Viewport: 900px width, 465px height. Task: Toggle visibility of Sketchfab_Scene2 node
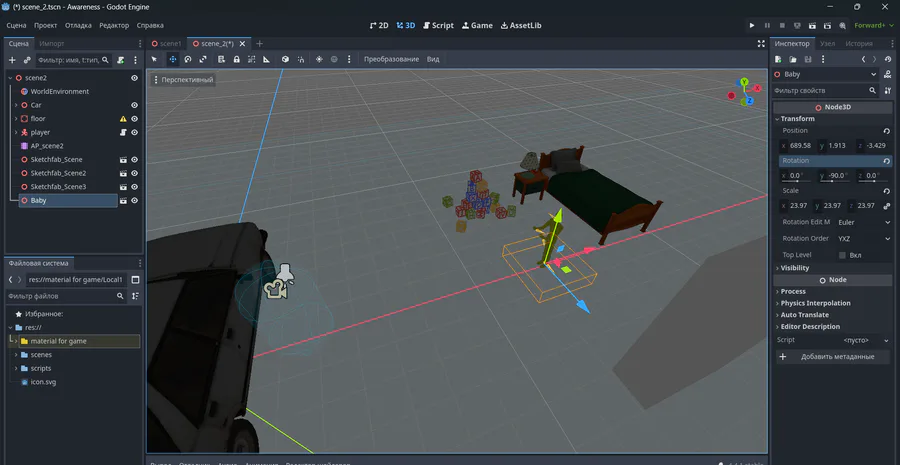[134, 173]
